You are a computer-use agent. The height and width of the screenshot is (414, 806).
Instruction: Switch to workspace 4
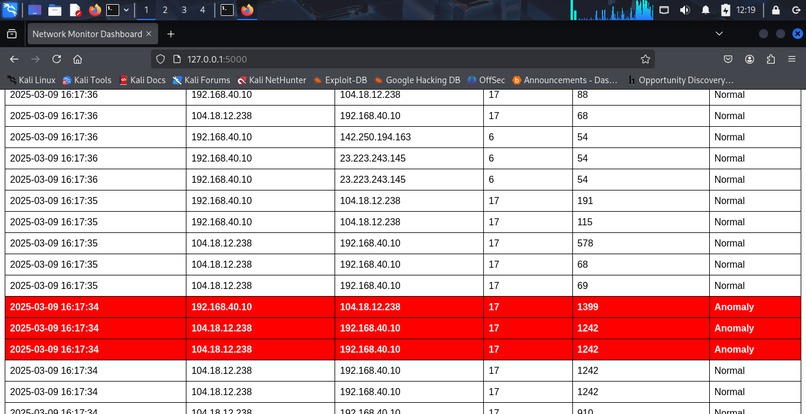click(x=202, y=10)
